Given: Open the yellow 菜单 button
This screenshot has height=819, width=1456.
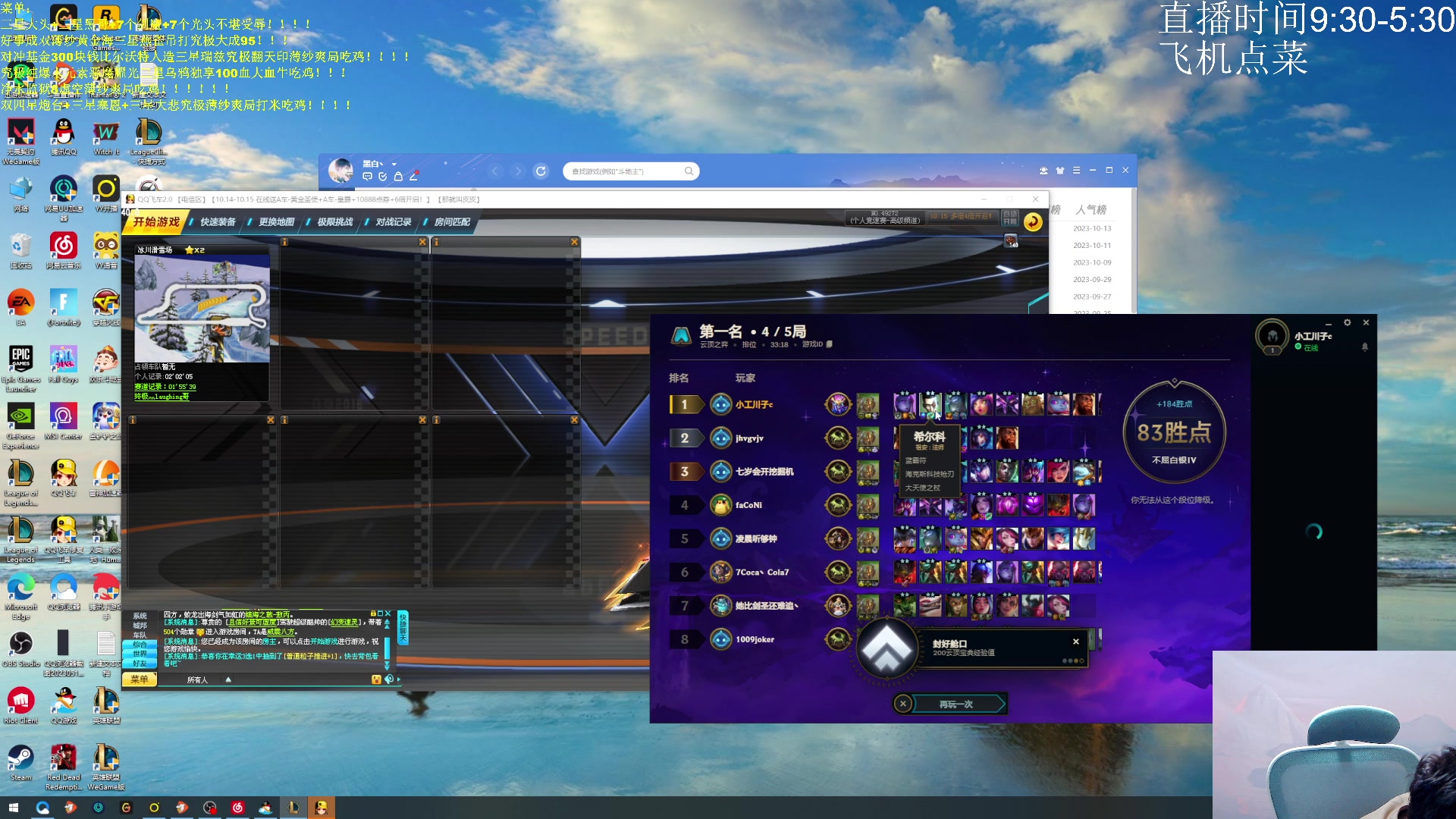Looking at the screenshot, I should tap(140, 679).
